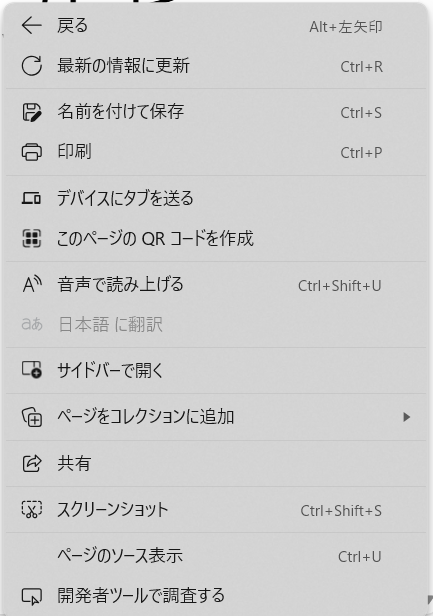
Task: Click the share icon
Action: (31, 463)
